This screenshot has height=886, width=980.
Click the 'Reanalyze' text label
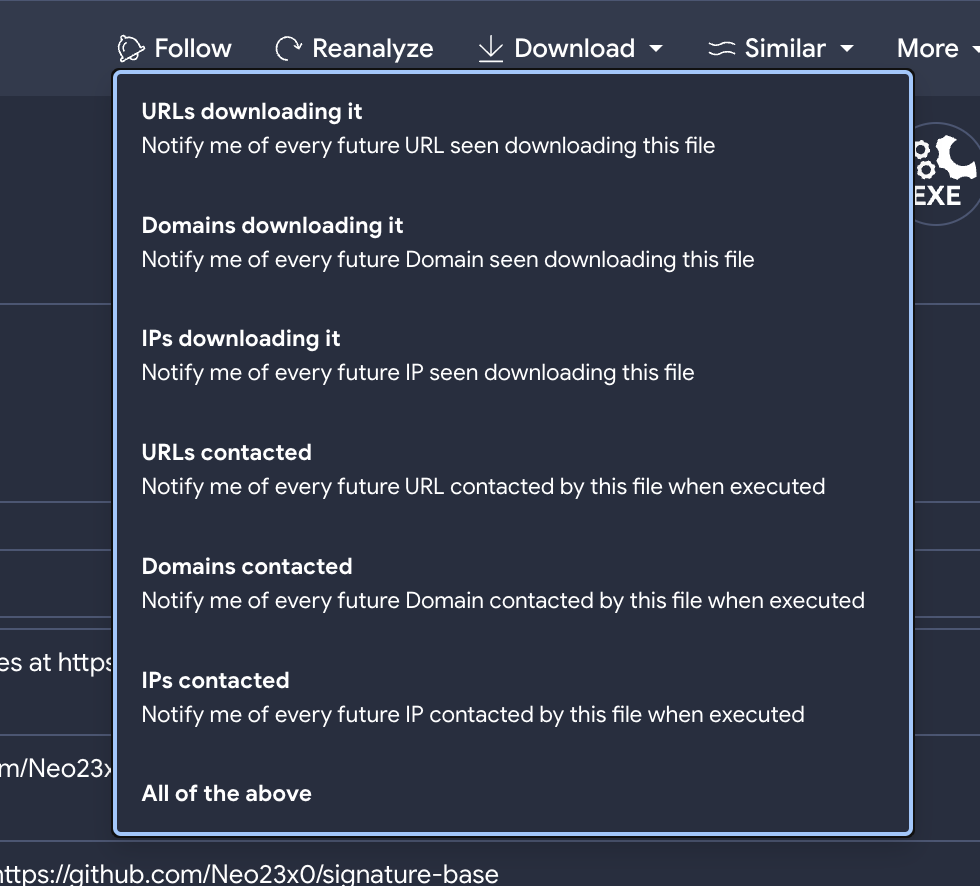pos(372,48)
